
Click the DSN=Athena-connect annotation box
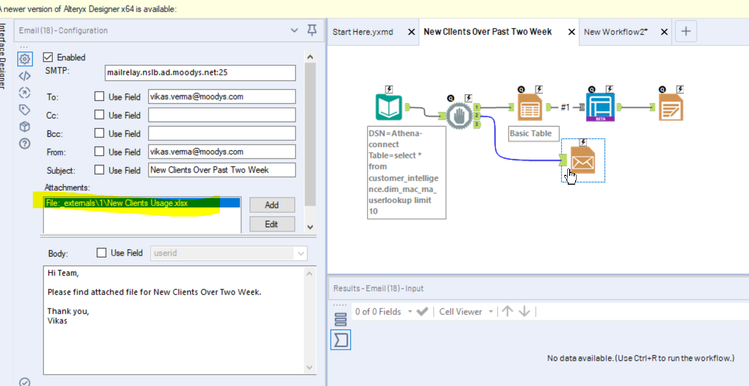(x=407, y=172)
